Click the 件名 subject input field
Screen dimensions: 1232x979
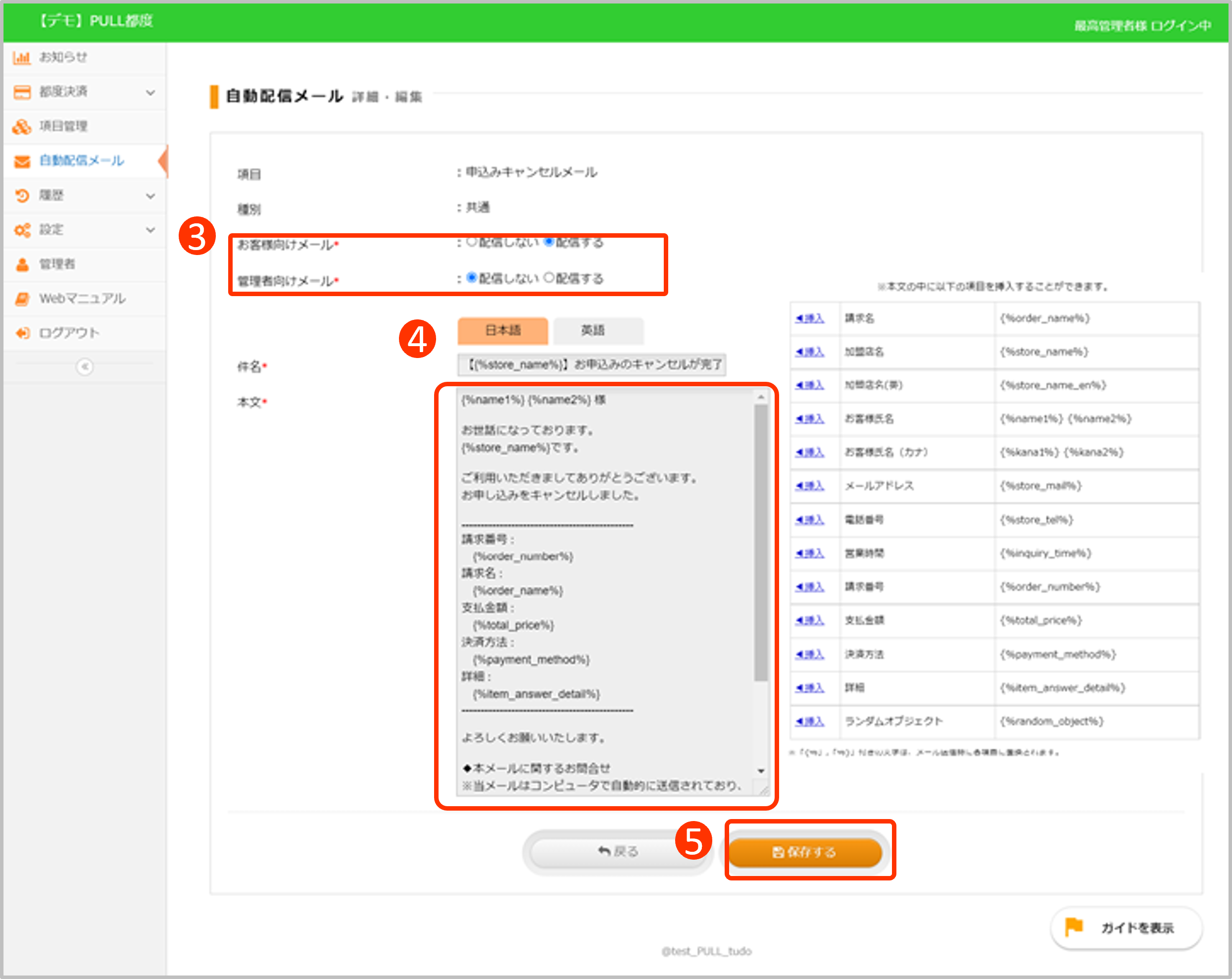(591, 364)
